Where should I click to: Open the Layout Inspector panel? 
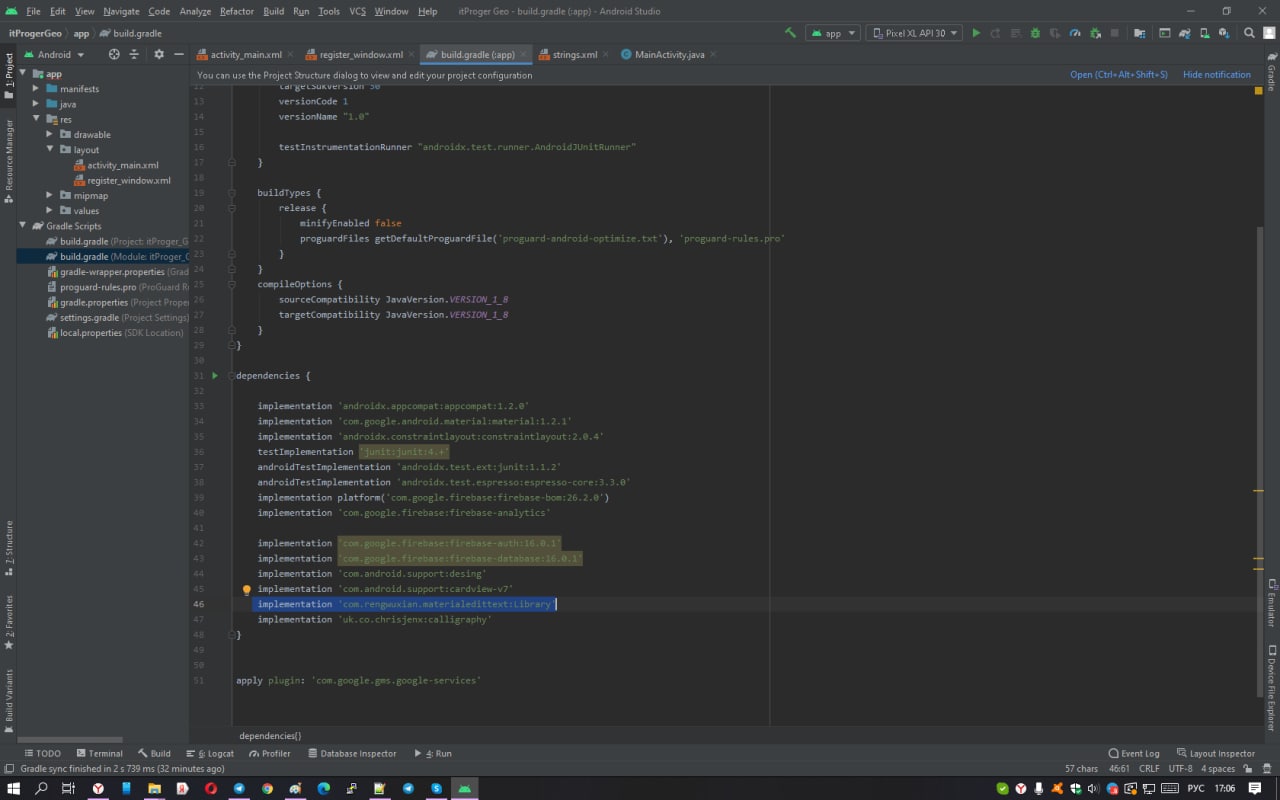coord(1215,753)
